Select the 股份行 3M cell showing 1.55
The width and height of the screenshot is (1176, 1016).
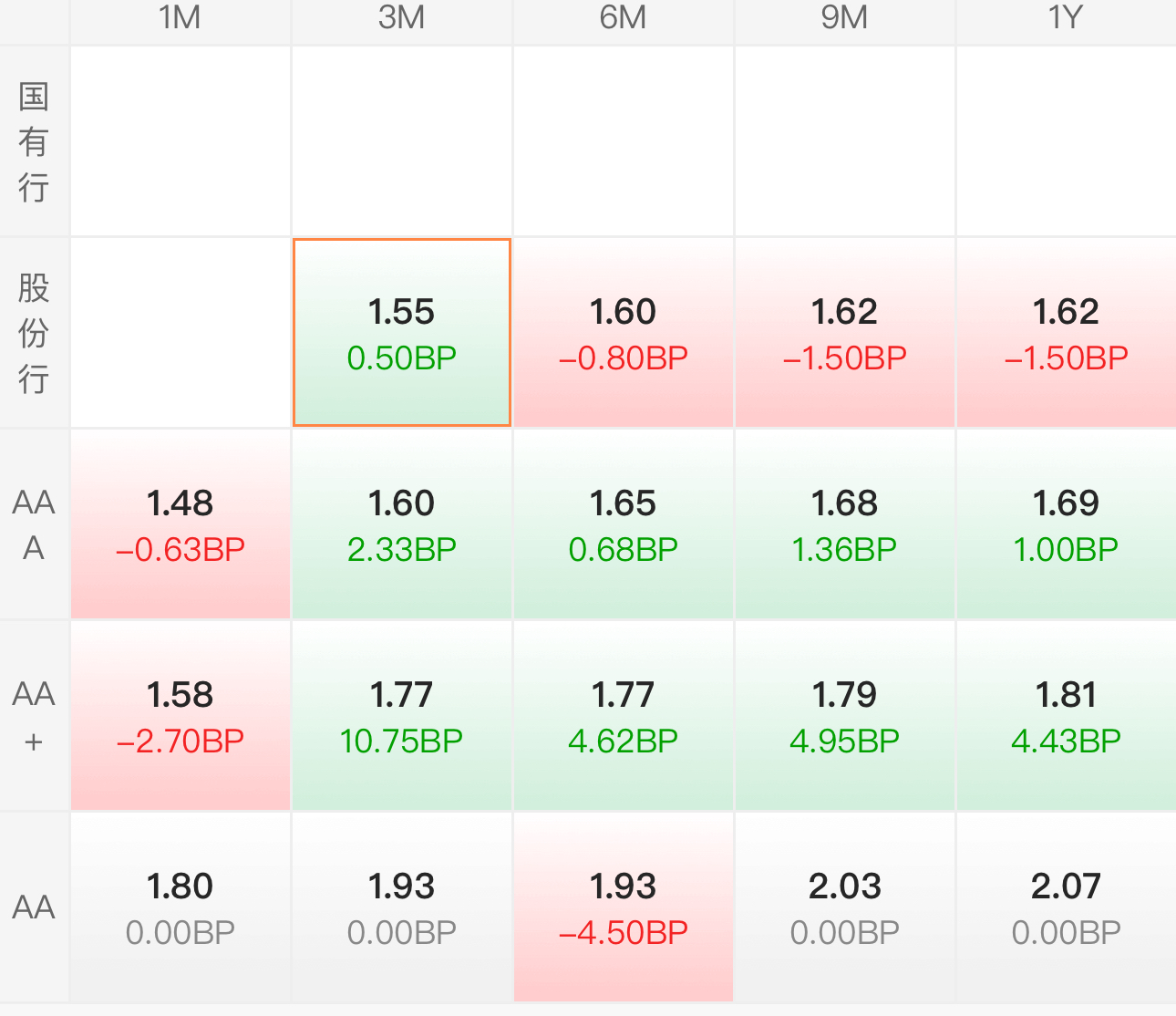pyautogui.click(x=401, y=333)
